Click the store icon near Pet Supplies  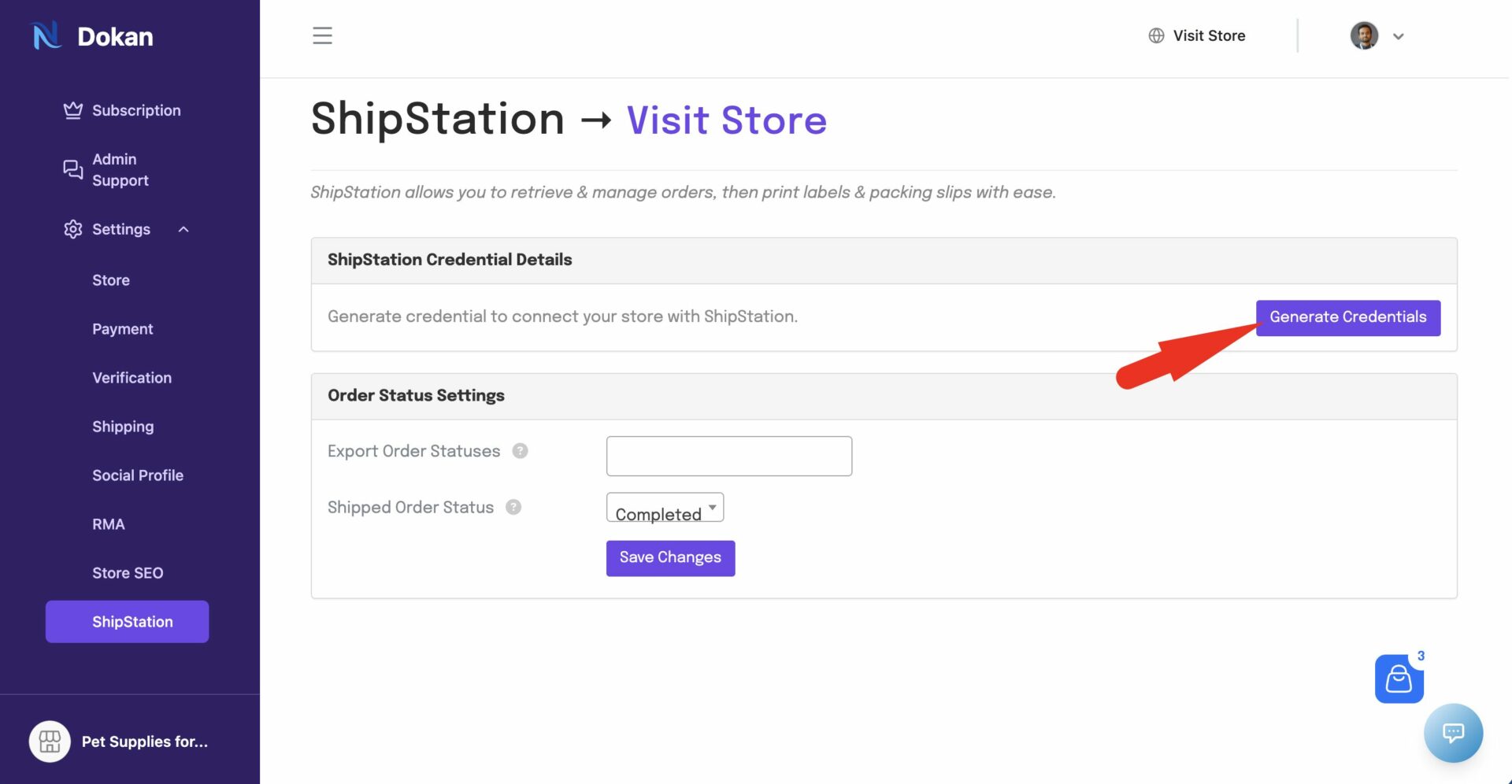tap(50, 741)
